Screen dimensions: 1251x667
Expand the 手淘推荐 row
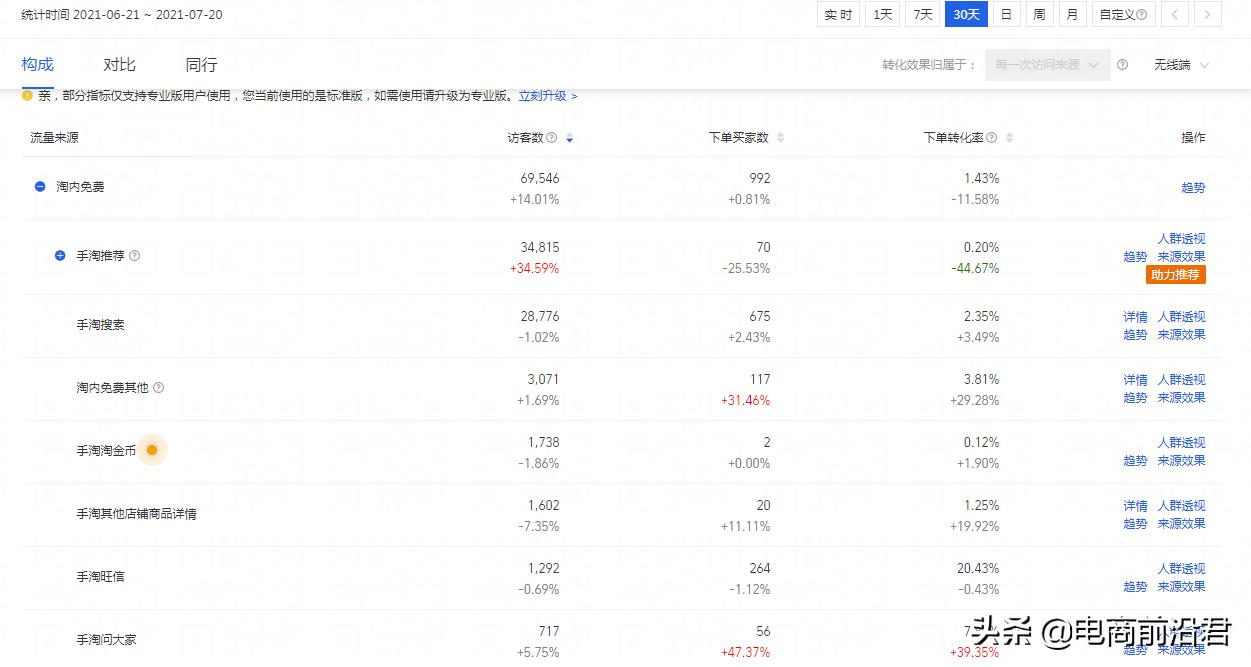point(59,255)
